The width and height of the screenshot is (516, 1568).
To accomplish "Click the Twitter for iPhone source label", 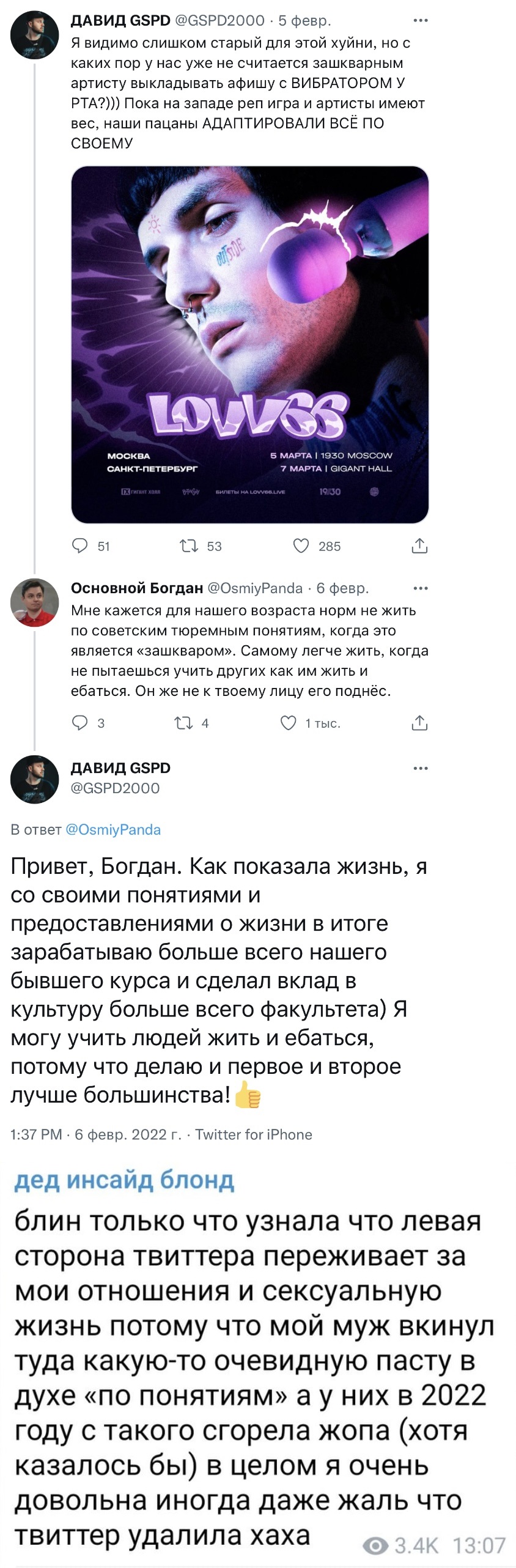I will [254, 1134].
